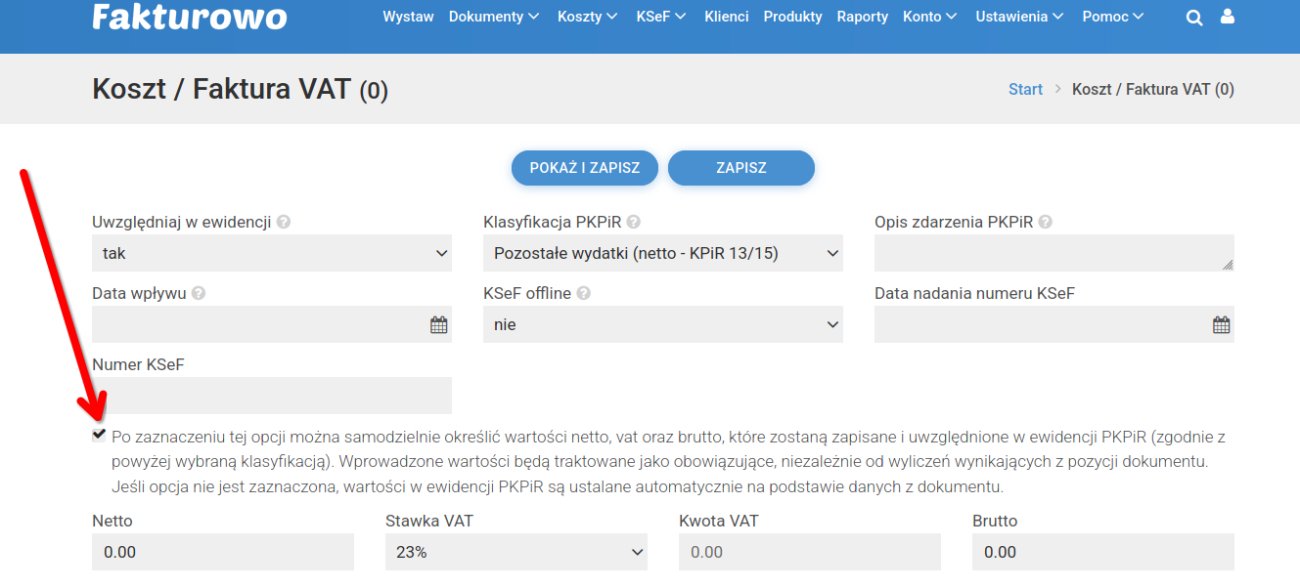Screen dimensions: 1300x588
Task: Open the Raporty menu
Action: pos(861,16)
